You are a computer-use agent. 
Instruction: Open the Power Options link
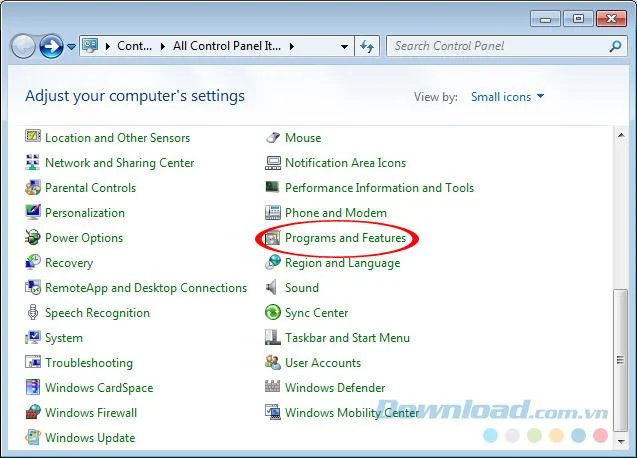[x=84, y=238]
